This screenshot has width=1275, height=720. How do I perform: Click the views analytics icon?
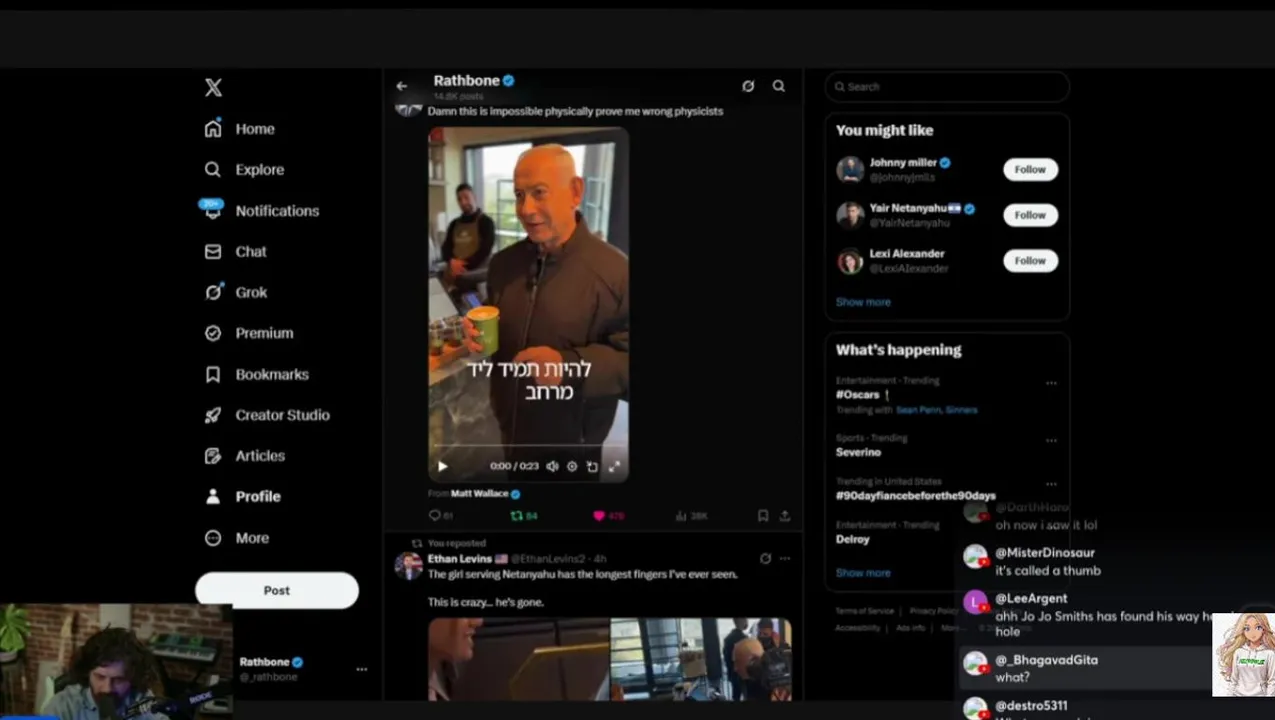(681, 516)
